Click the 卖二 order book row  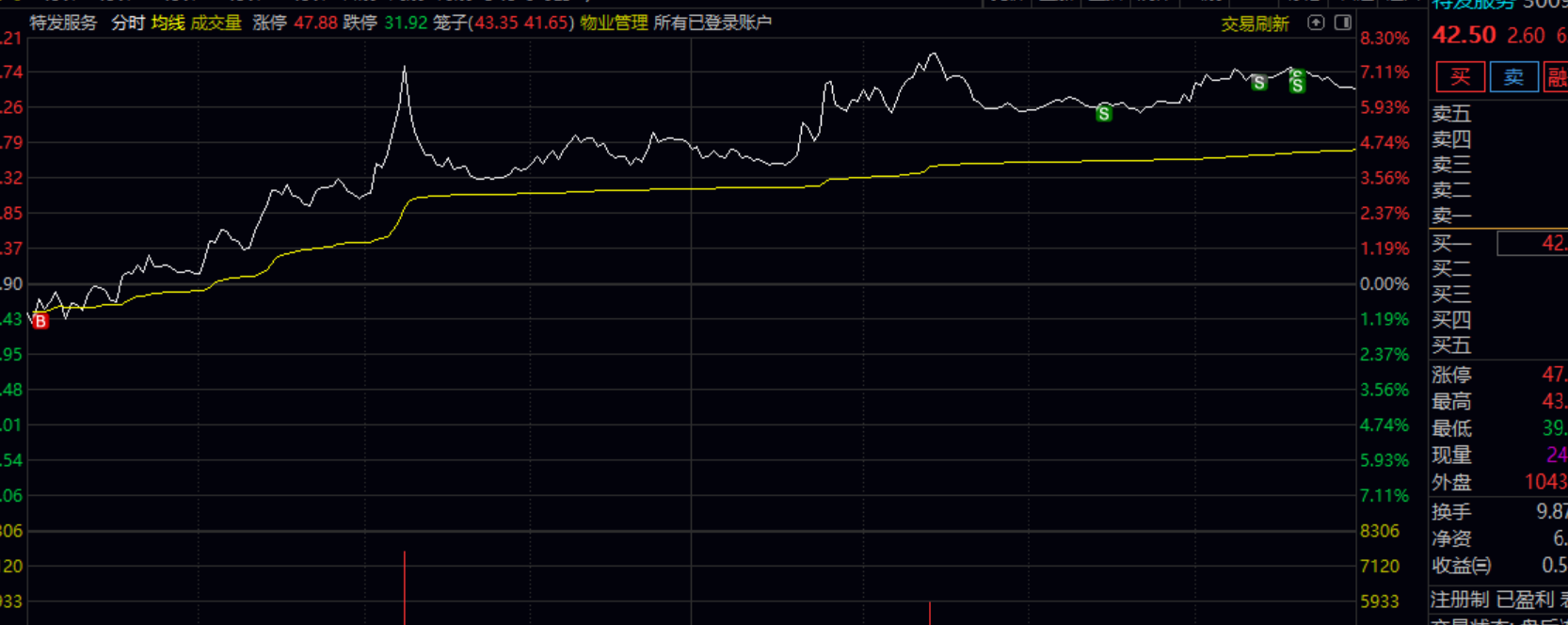point(1498,190)
